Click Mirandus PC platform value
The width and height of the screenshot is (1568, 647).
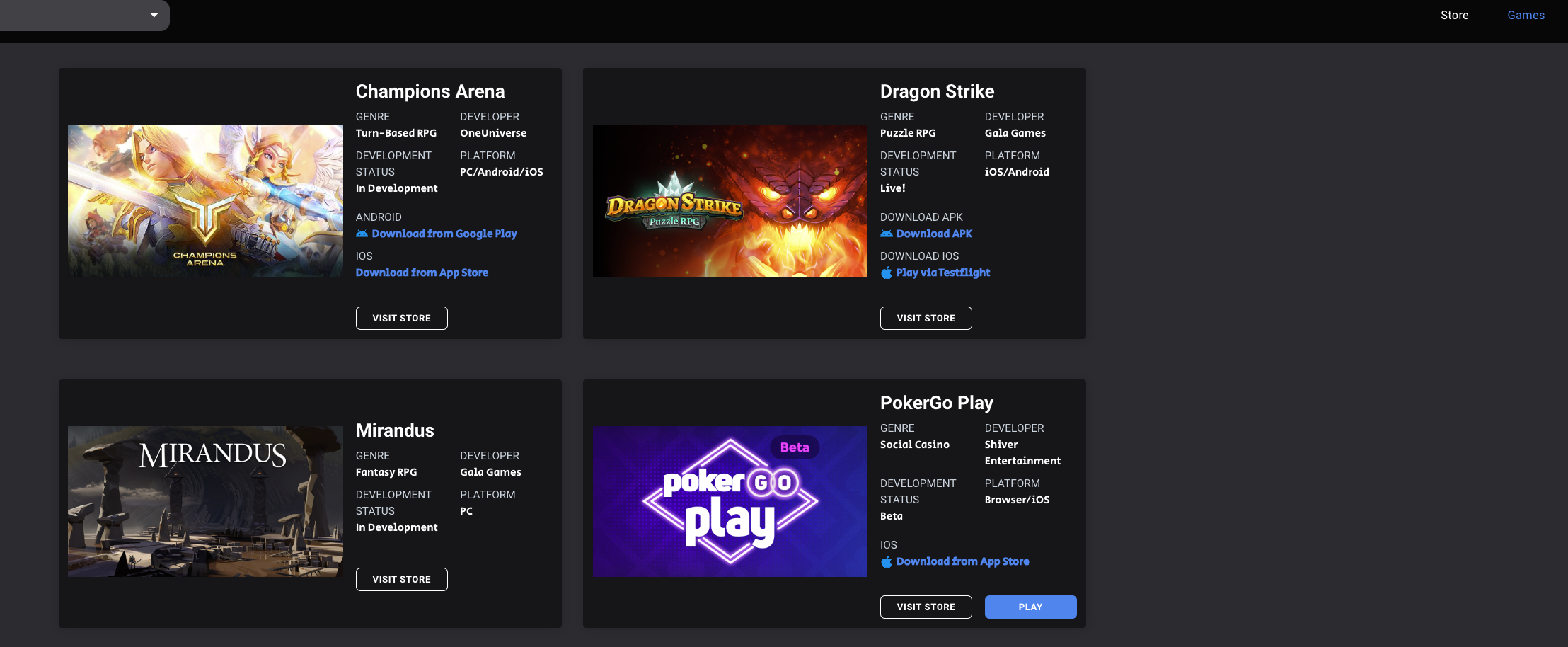466,511
